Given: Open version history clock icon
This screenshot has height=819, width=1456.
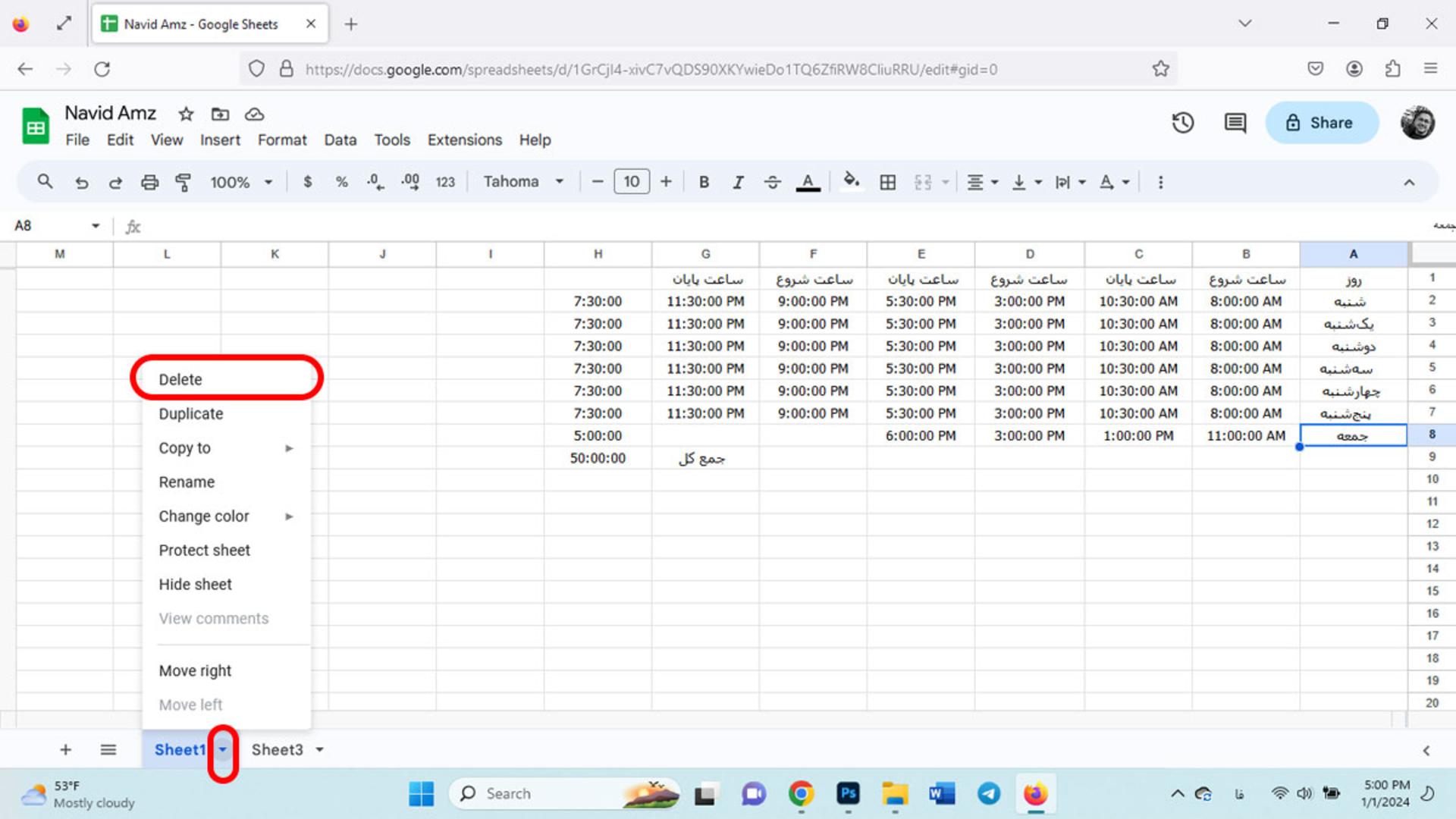Looking at the screenshot, I should 1183,123.
